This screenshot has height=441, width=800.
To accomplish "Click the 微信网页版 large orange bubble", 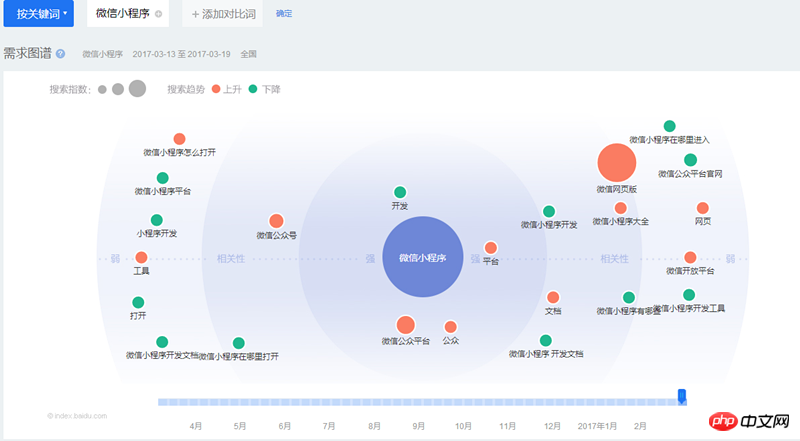I will tap(617, 163).
